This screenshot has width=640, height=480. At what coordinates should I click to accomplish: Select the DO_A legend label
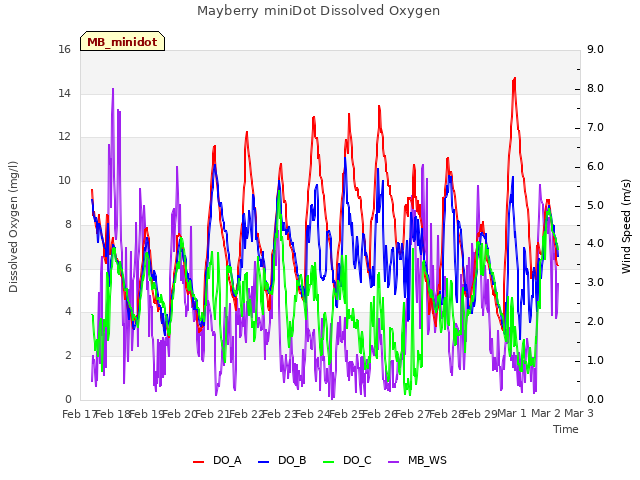(x=227, y=460)
